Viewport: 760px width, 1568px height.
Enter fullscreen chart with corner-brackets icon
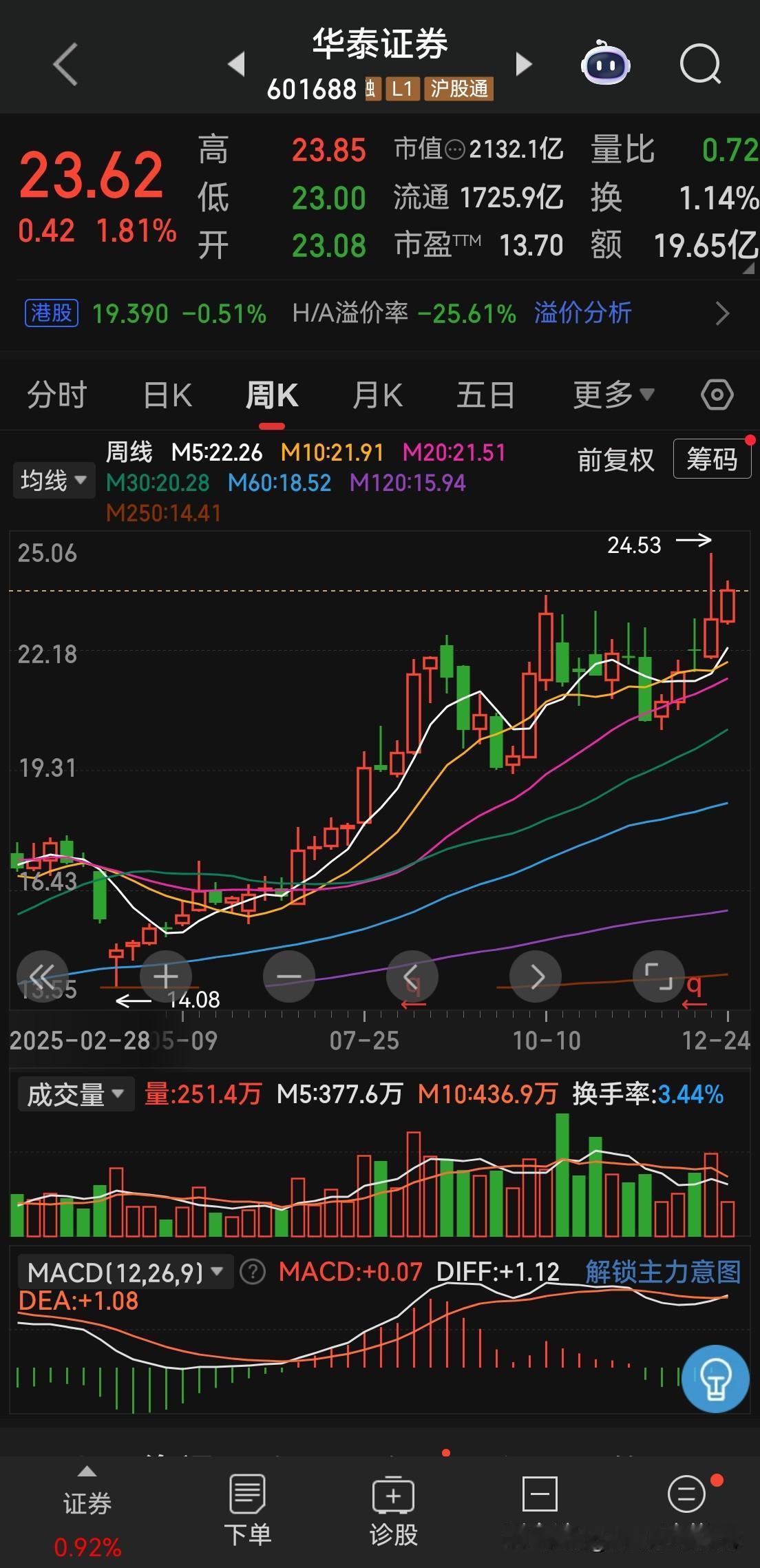658,976
